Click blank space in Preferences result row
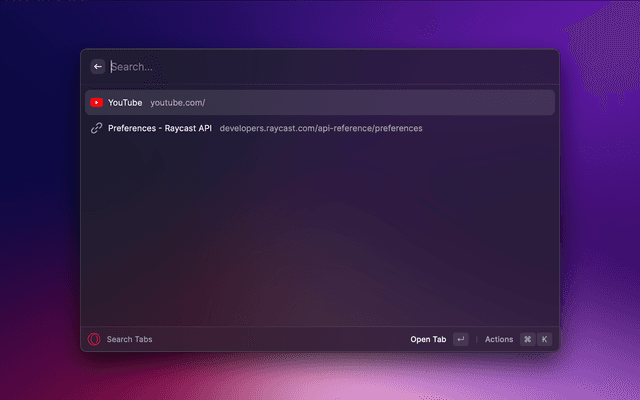The height and width of the screenshot is (400, 640). [x=490, y=128]
